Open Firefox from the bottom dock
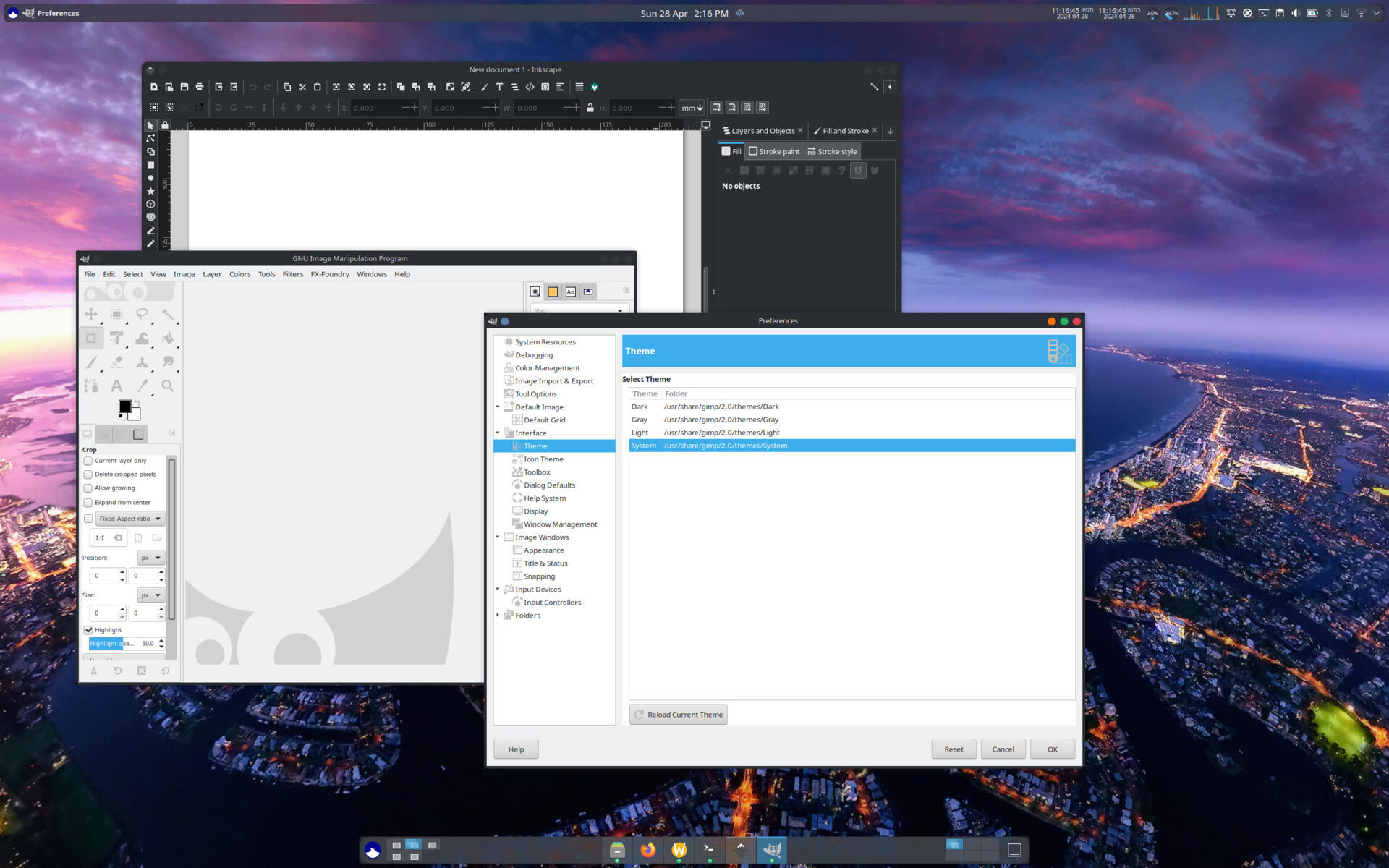The width and height of the screenshot is (1389, 868). pyautogui.click(x=648, y=850)
